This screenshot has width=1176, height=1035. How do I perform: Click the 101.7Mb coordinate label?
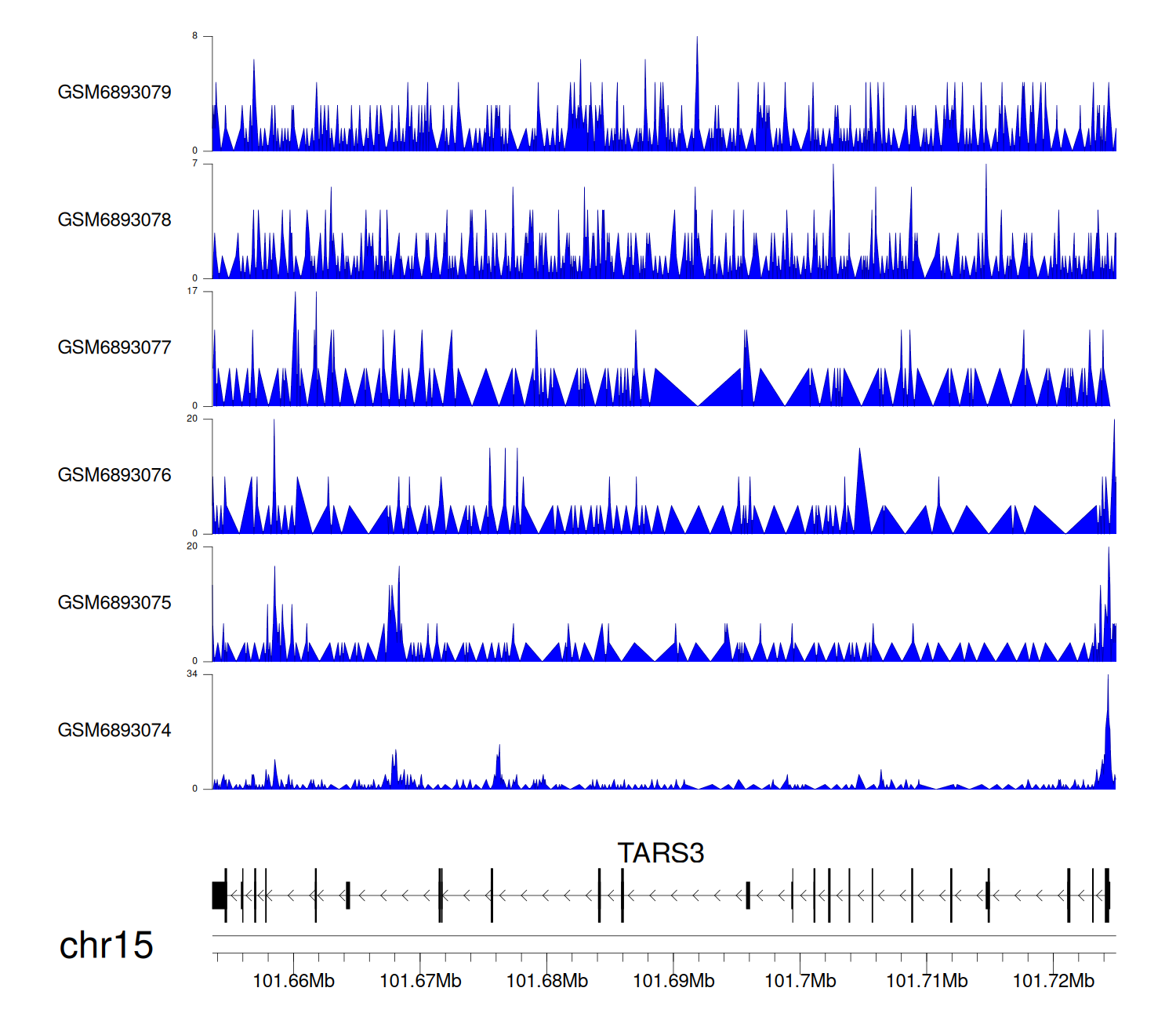tap(800, 982)
